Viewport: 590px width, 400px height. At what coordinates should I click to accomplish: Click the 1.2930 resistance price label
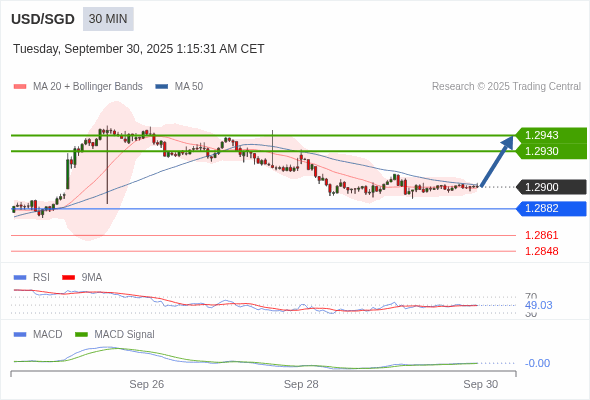pyautogui.click(x=551, y=151)
